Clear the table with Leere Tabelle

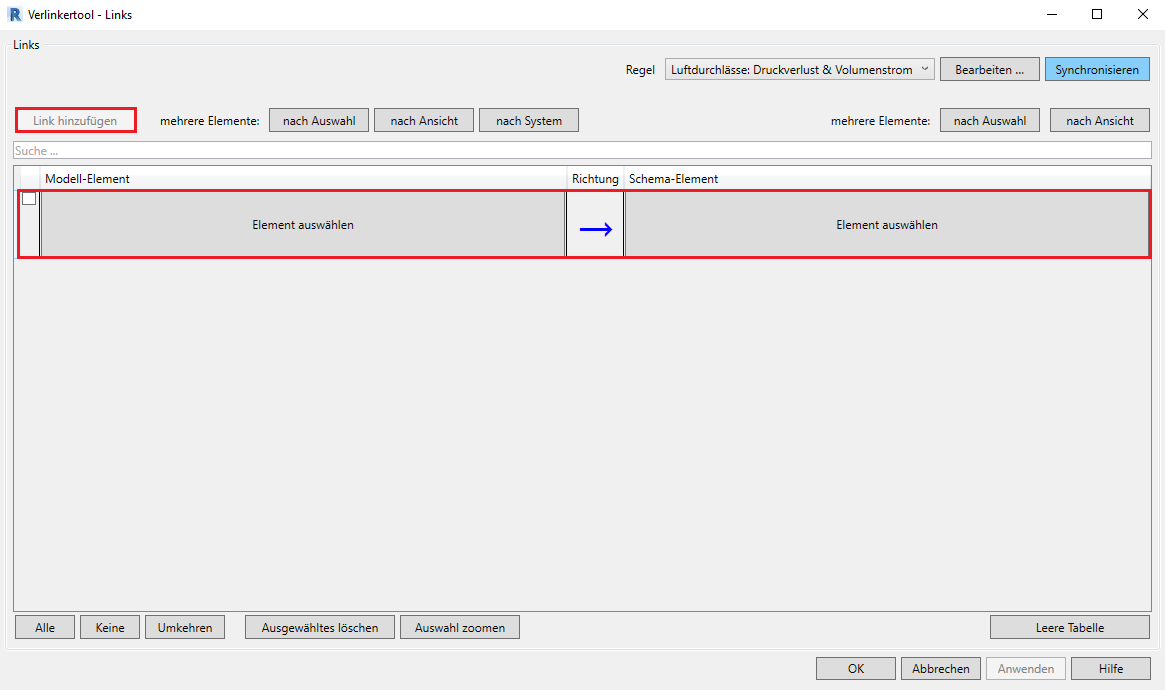(x=1069, y=627)
